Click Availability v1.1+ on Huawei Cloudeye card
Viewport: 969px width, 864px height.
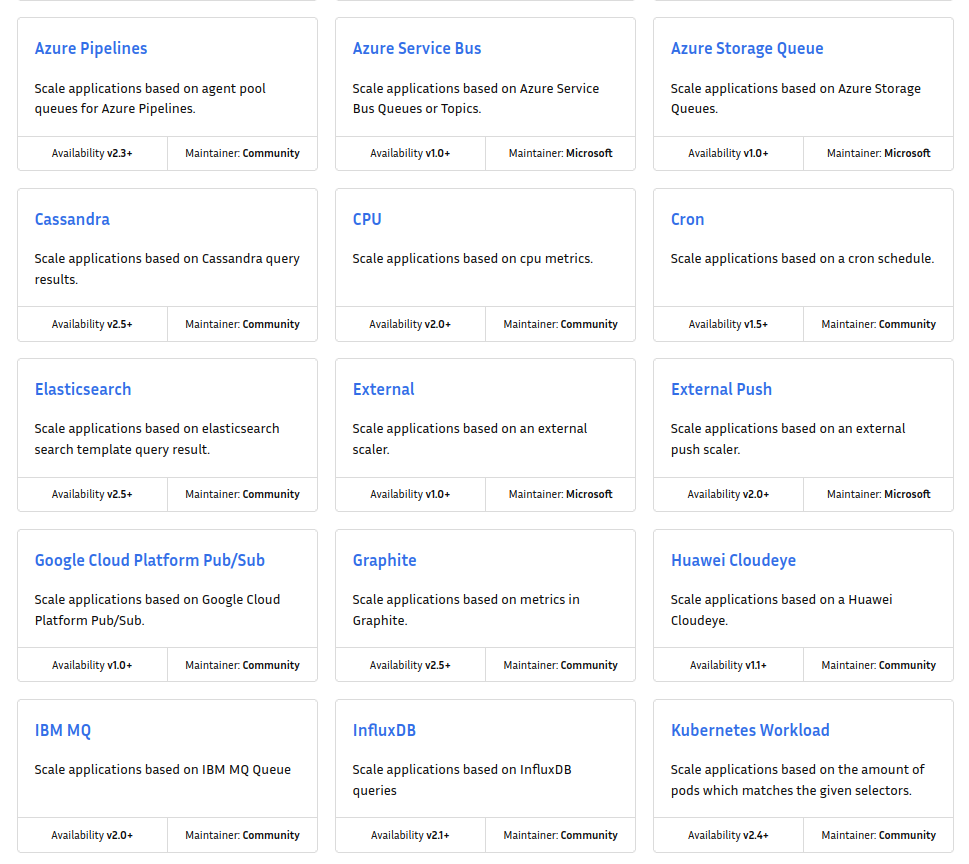point(729,665)
